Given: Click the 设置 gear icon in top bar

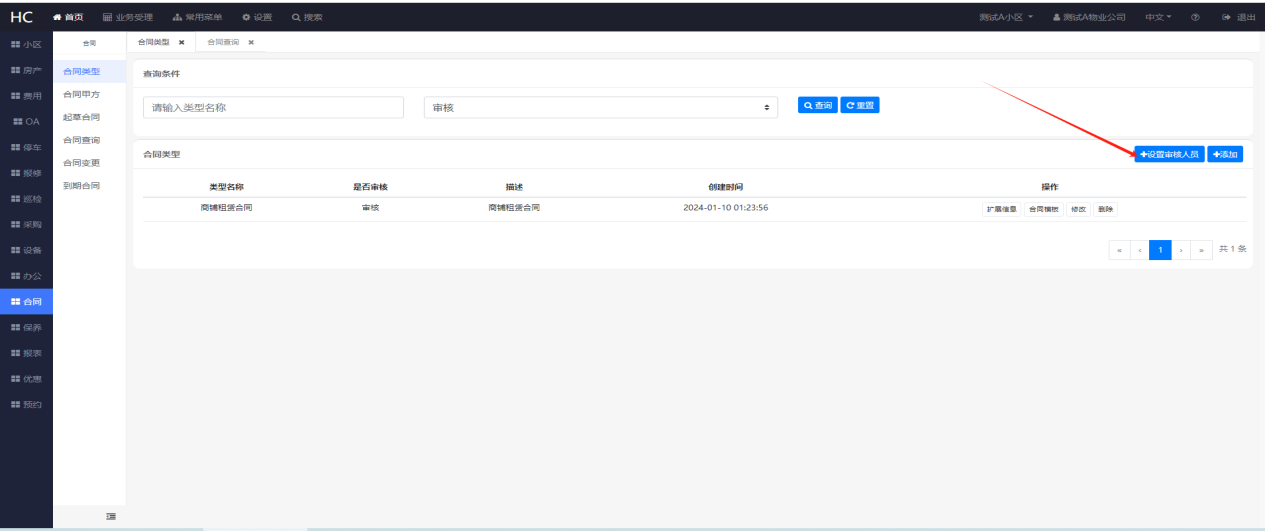Looking at the screenshot, I should [257, 17].
